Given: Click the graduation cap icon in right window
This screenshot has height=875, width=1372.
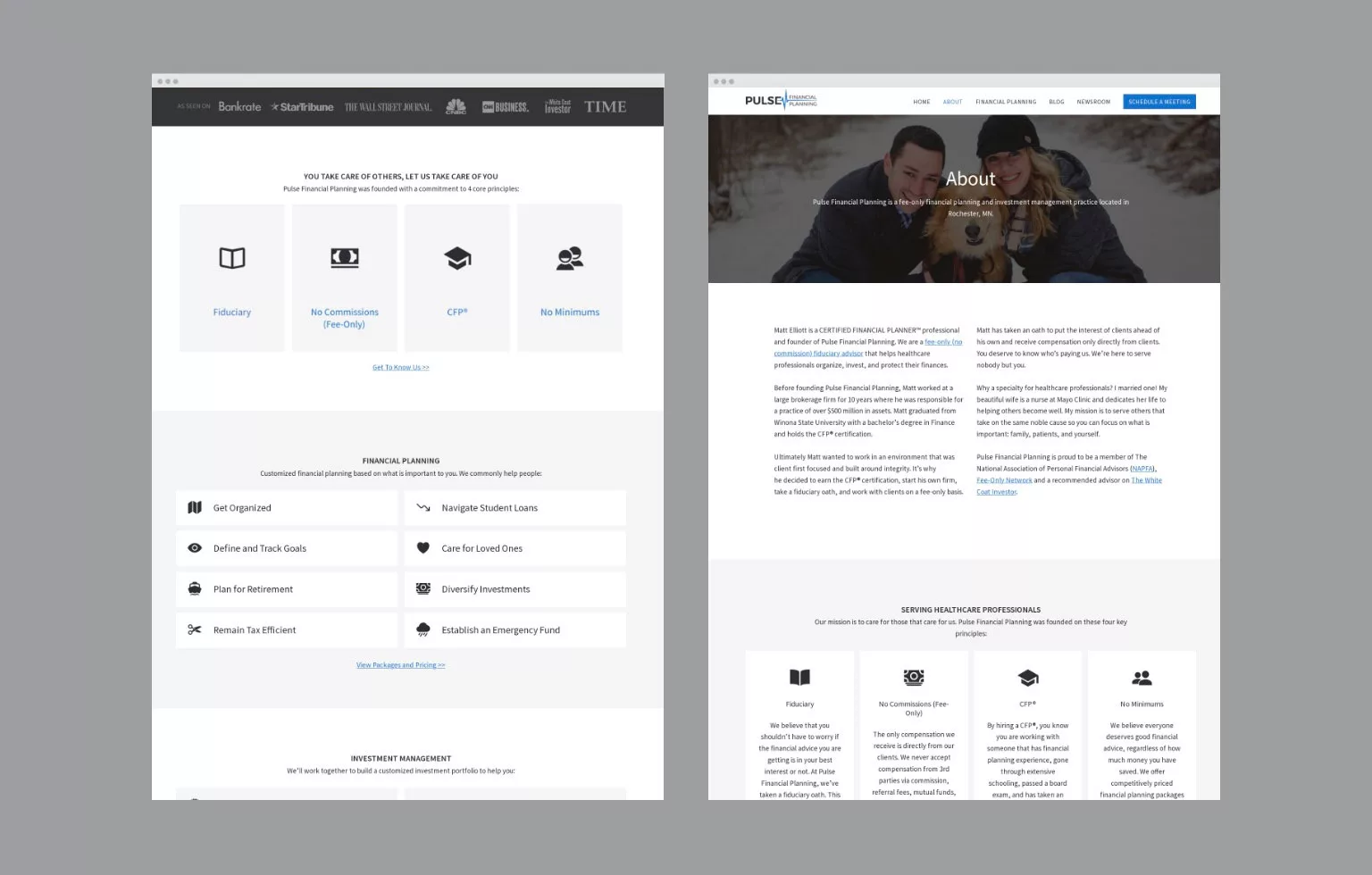Looking at the screenshot, I should [1028, 678].
